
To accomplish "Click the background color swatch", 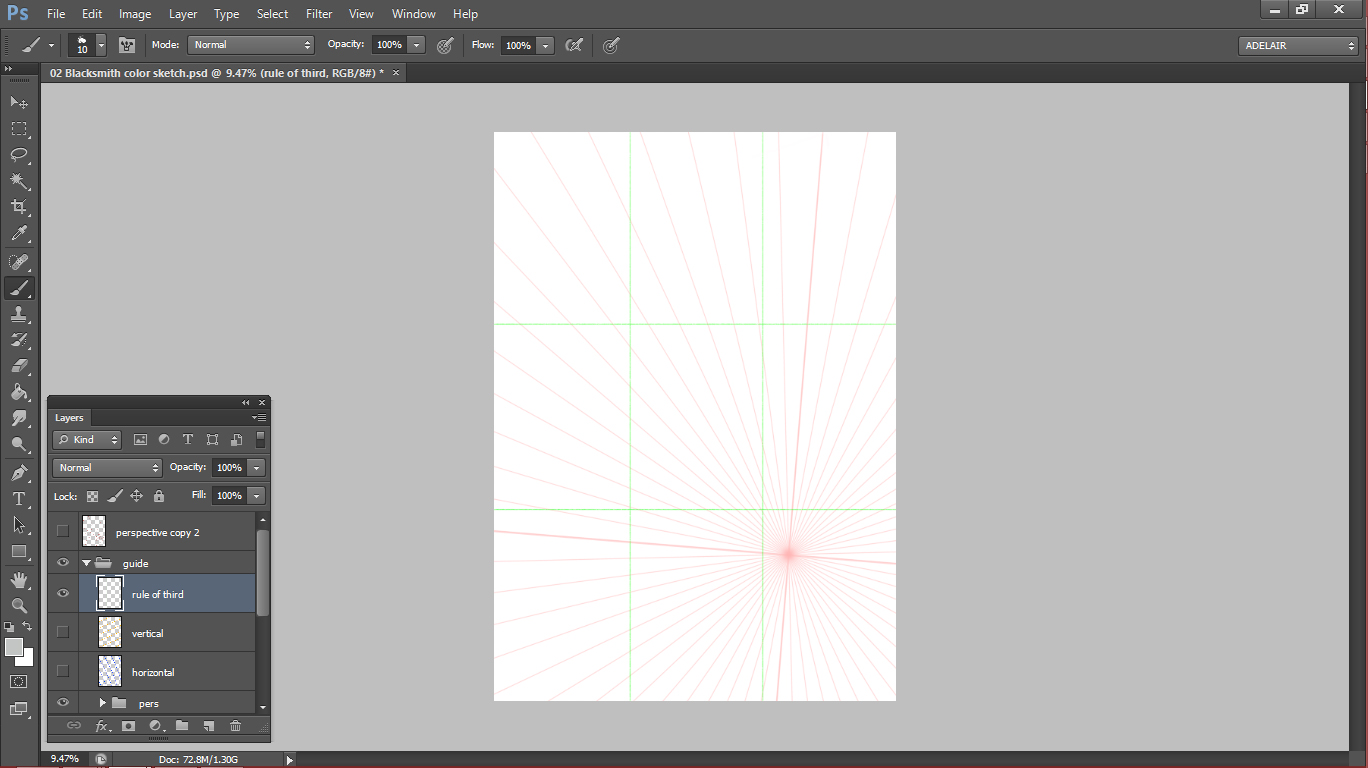I will tap(27, 659).
